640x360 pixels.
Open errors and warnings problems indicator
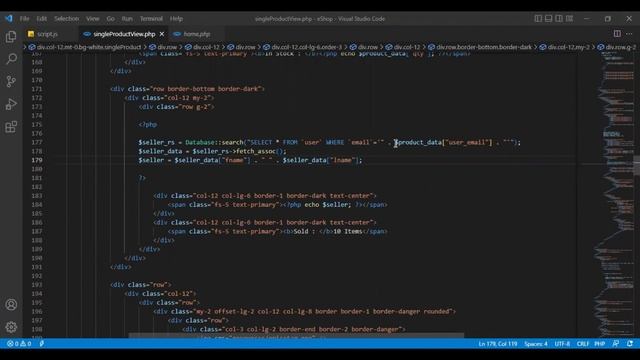coord(19,344)
